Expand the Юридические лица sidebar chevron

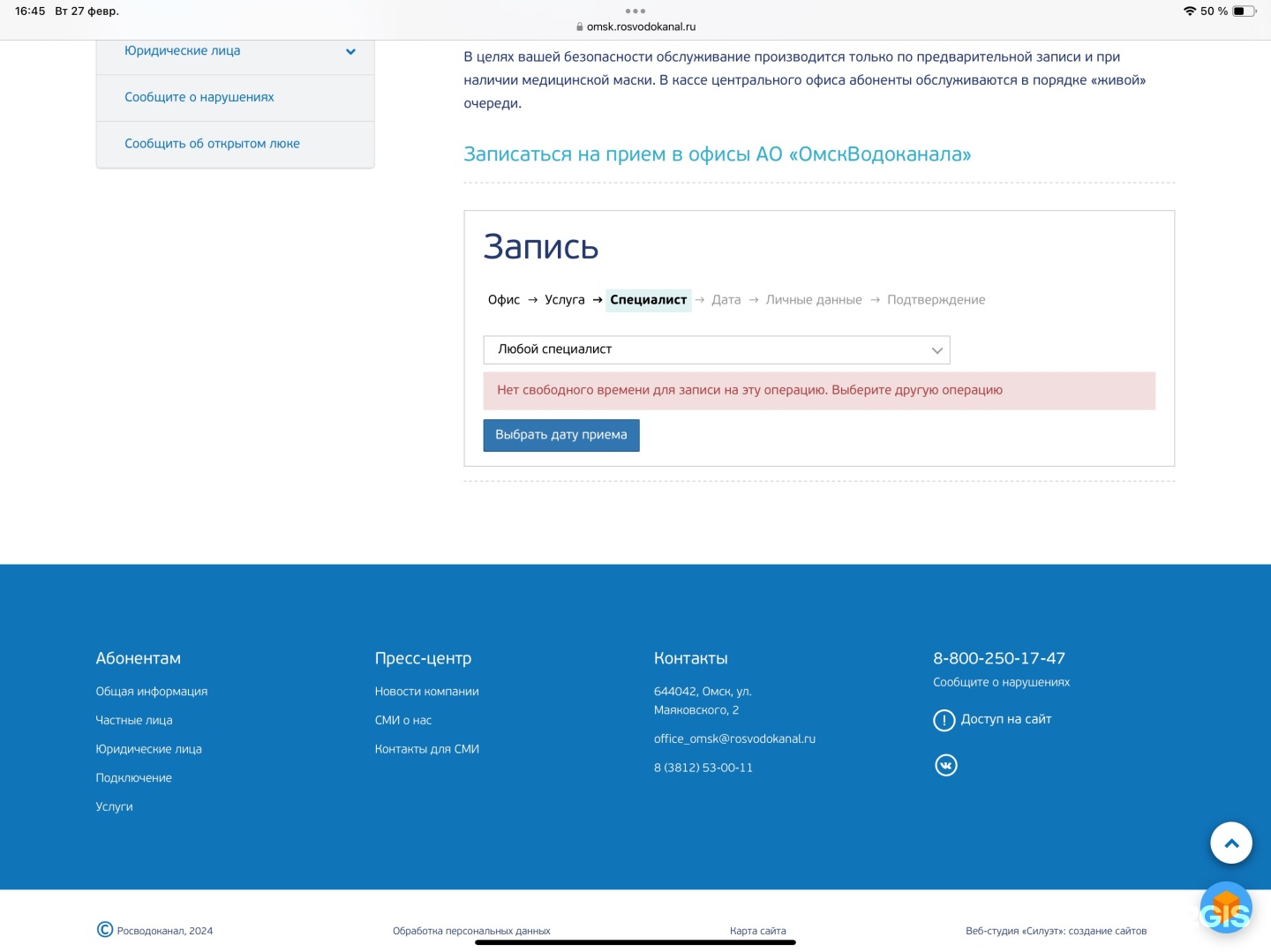(350, 51)
